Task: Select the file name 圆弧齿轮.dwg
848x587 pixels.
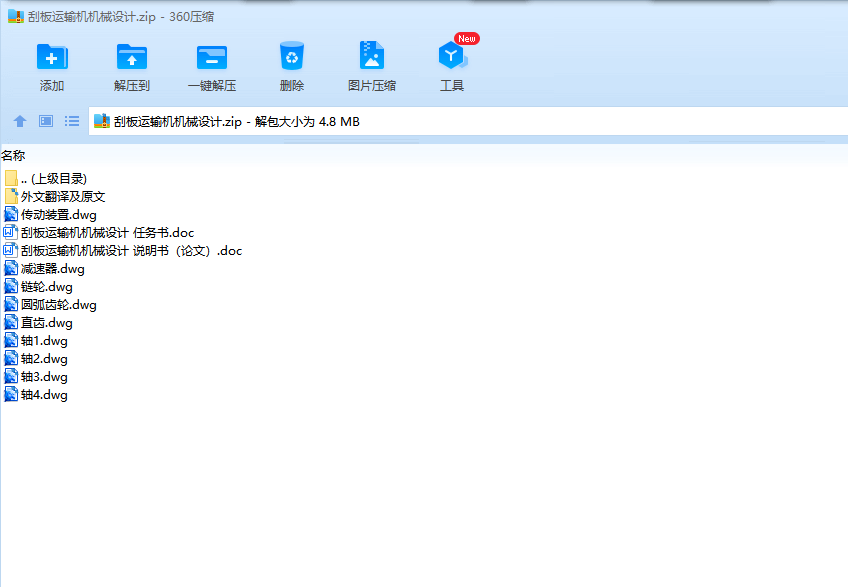Action: click(x=58, y=305)
